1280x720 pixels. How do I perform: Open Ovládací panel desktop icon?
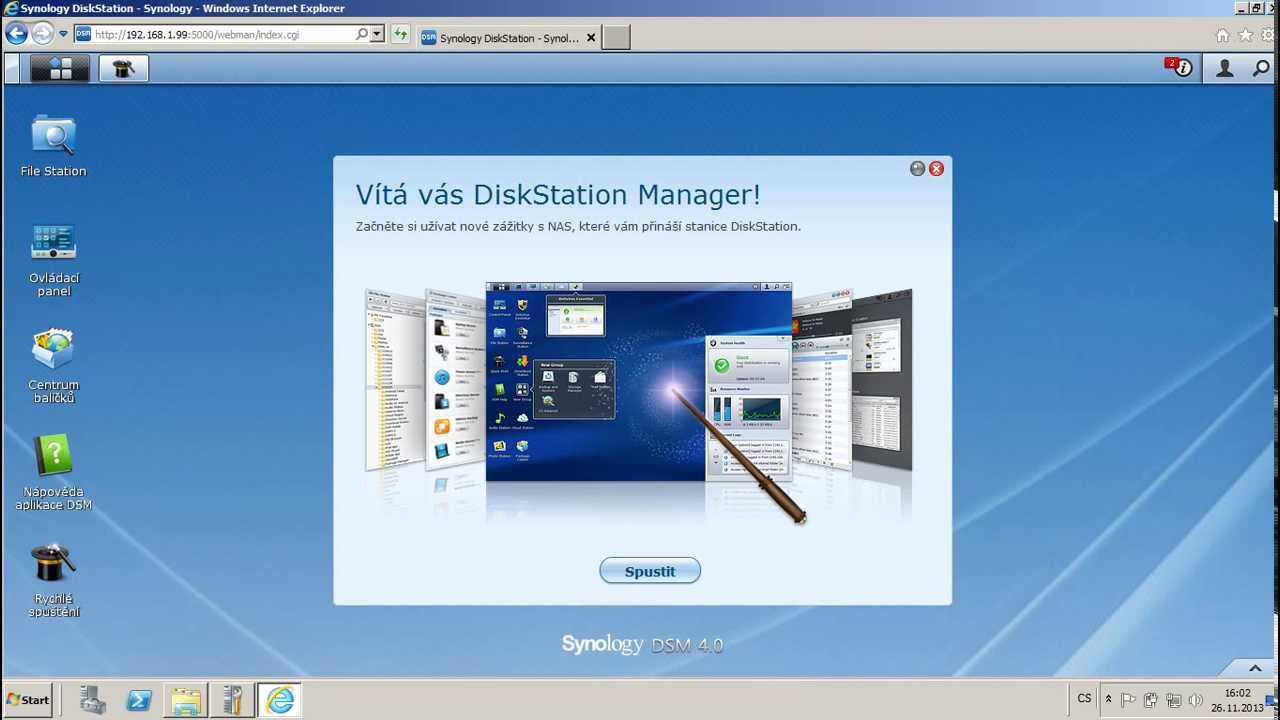(x=53, y=259)
